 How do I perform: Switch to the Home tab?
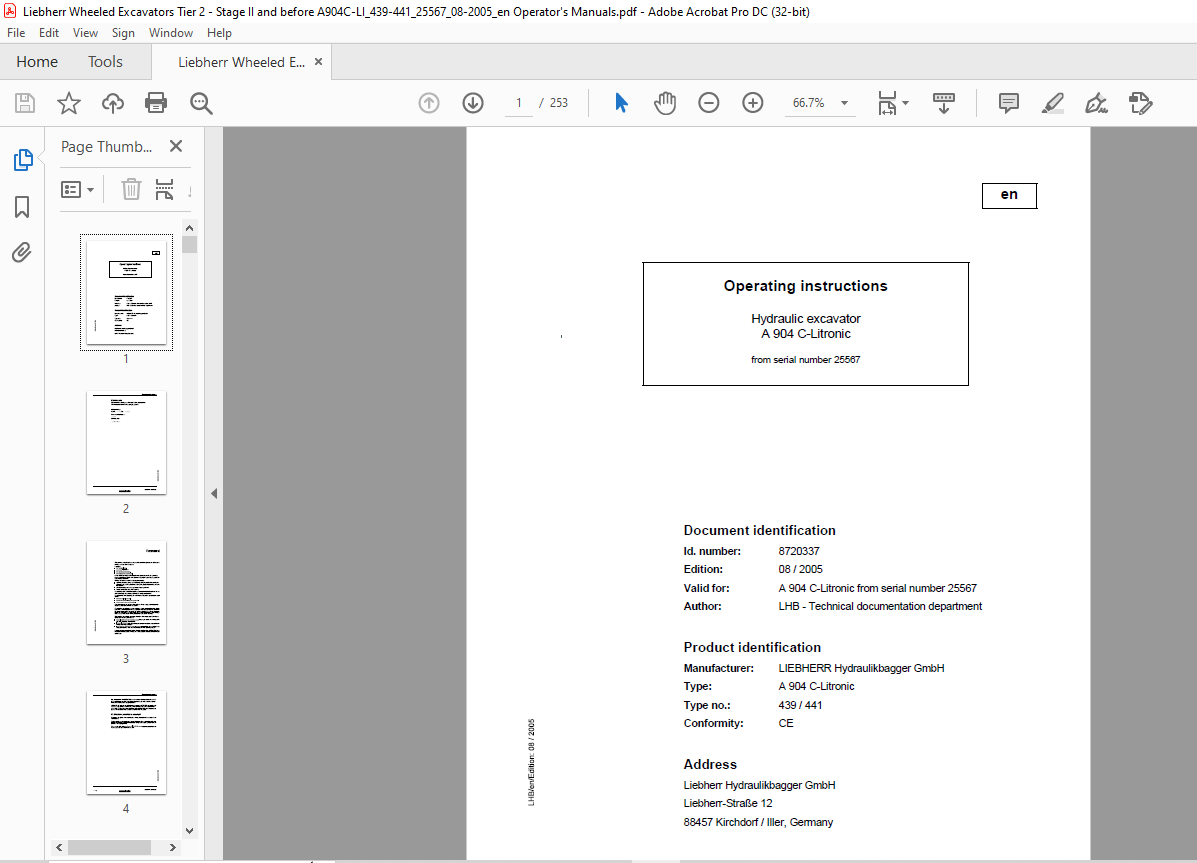(37, 62)
